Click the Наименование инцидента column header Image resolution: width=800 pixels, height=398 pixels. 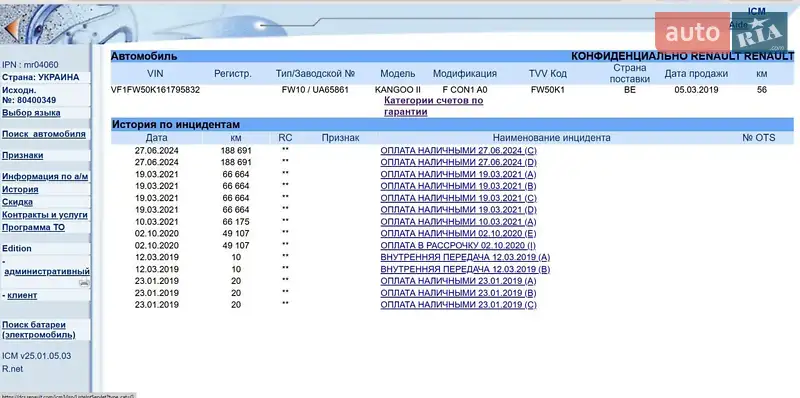pos(551,138)
